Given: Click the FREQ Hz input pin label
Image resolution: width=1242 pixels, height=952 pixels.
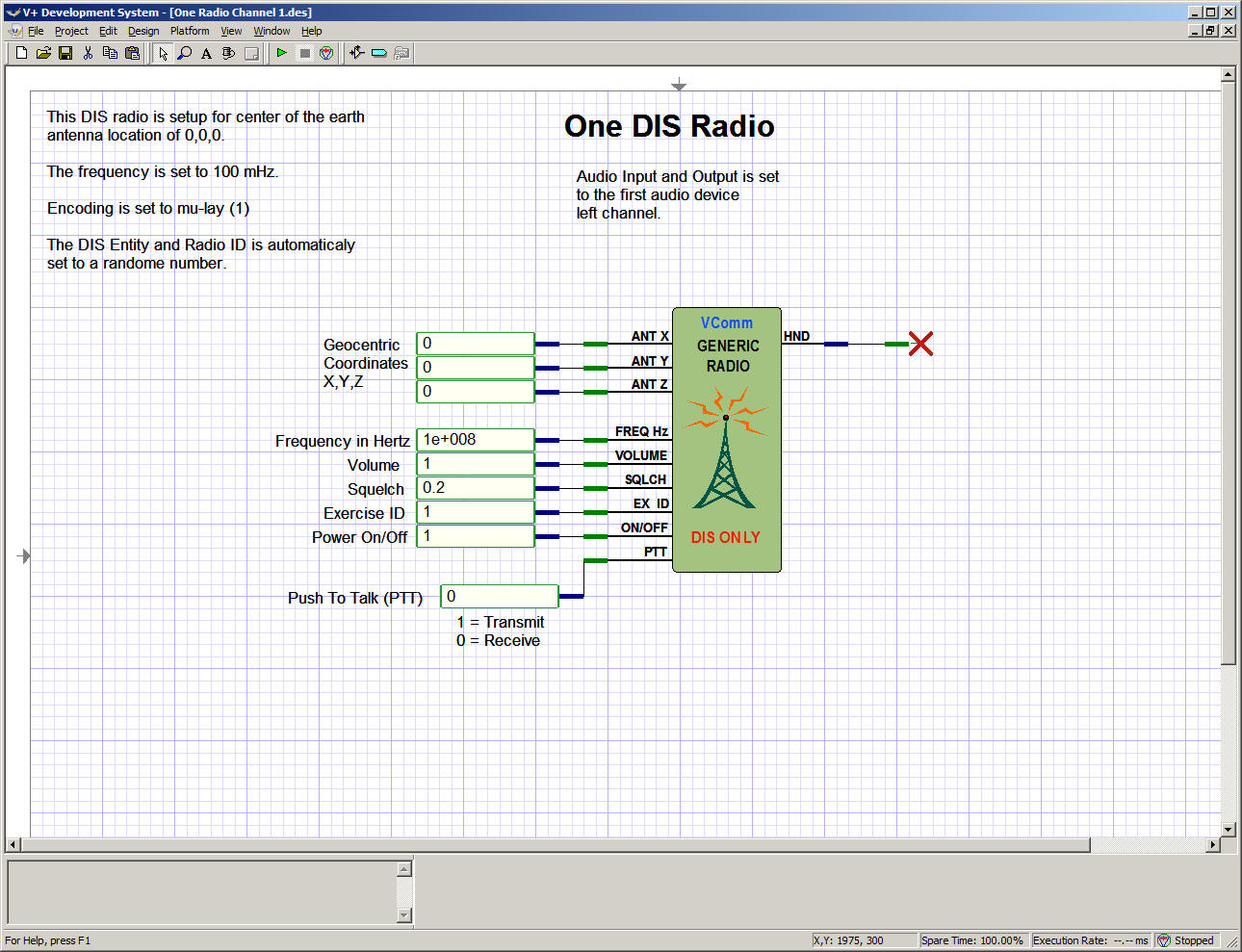Looking at the screenshot, I should (x=641, y=431).
